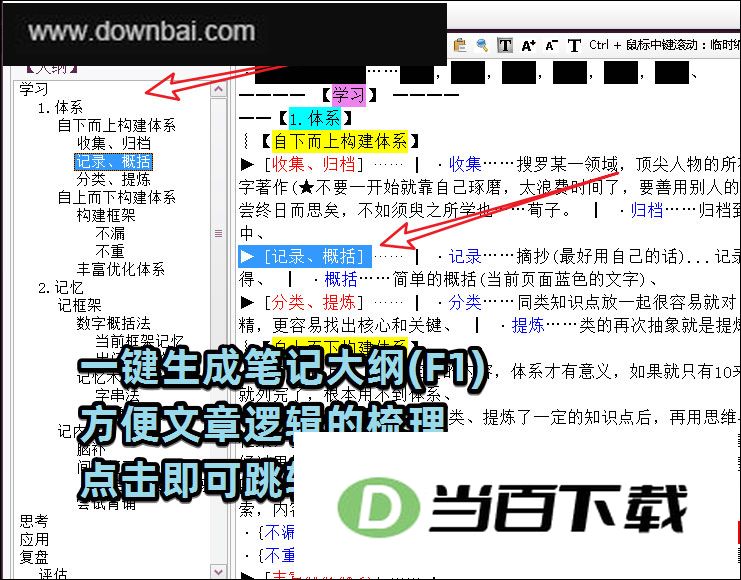
Task: Select 复盘 in outline tree
Action: point(34,557)
